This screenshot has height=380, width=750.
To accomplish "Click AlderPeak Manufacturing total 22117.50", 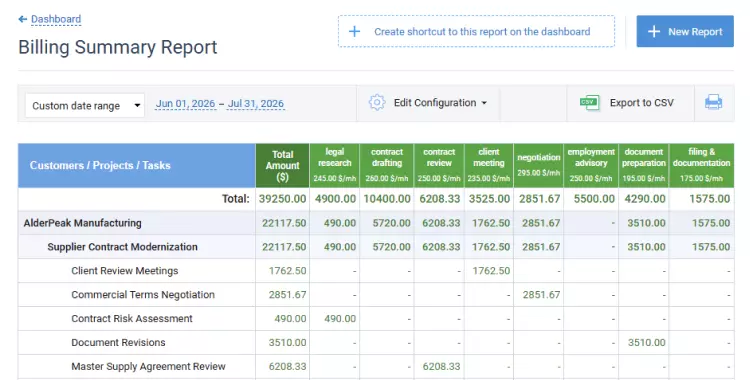I will click(284, 223).
